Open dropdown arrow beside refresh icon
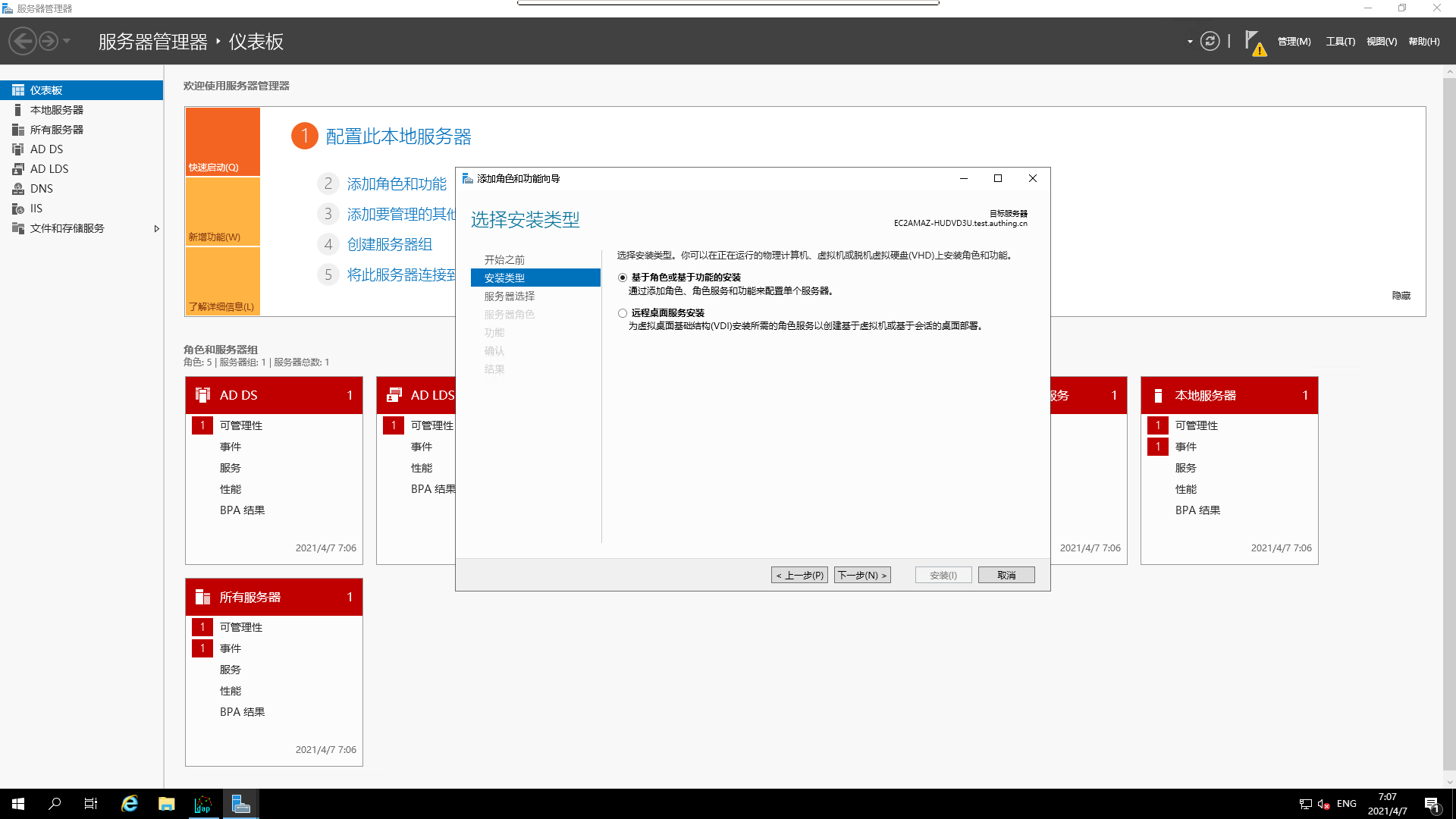 [1190, 42]
